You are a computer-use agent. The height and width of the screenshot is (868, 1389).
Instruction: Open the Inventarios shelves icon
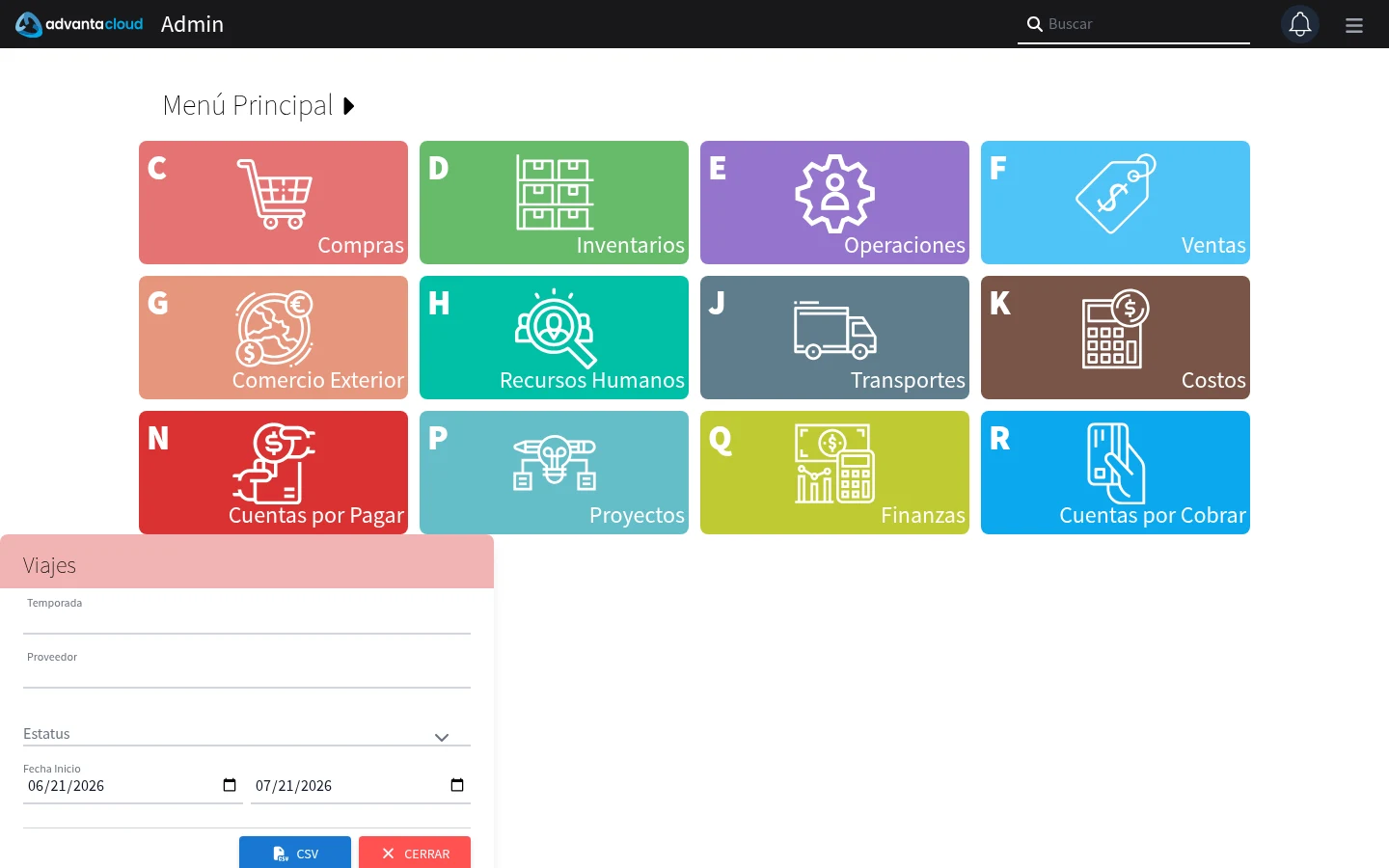[555, 192]
